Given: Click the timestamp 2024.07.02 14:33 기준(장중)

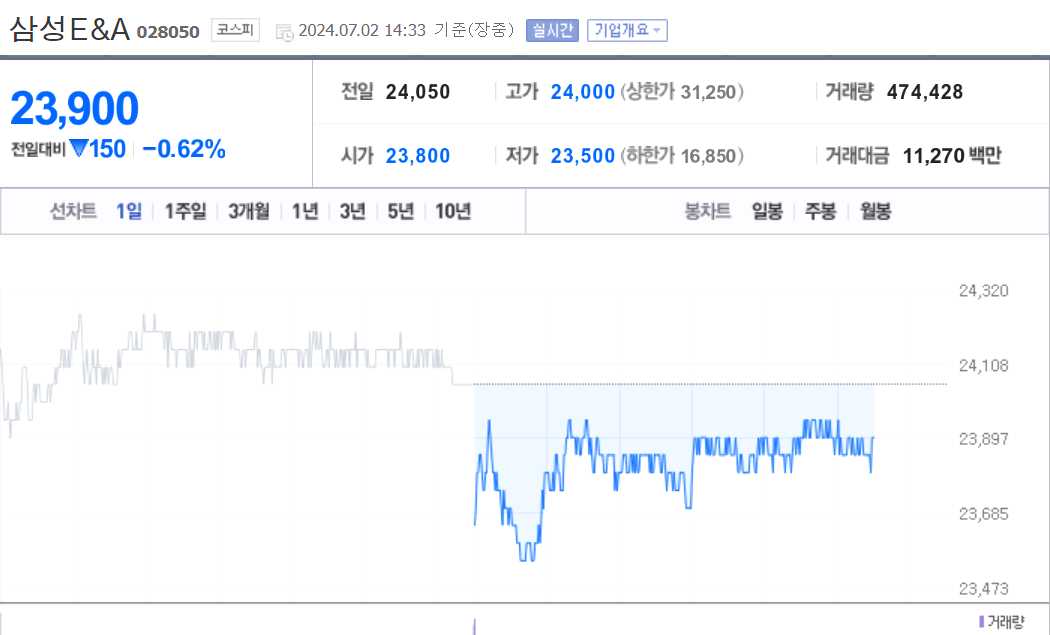Looking at the screenshot, I should click(406, 30).
